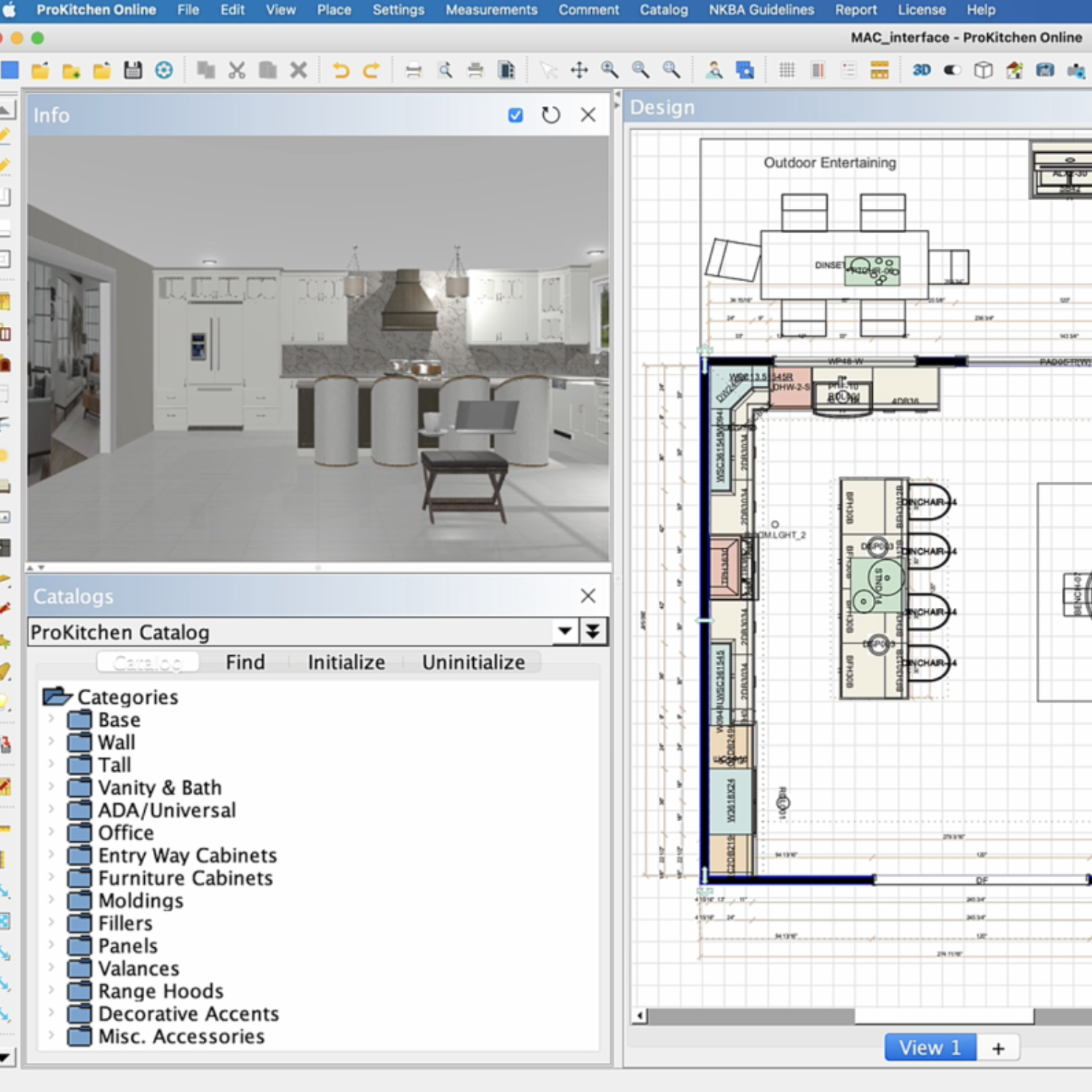Switch to the View 1 tab

point(930,1048)
